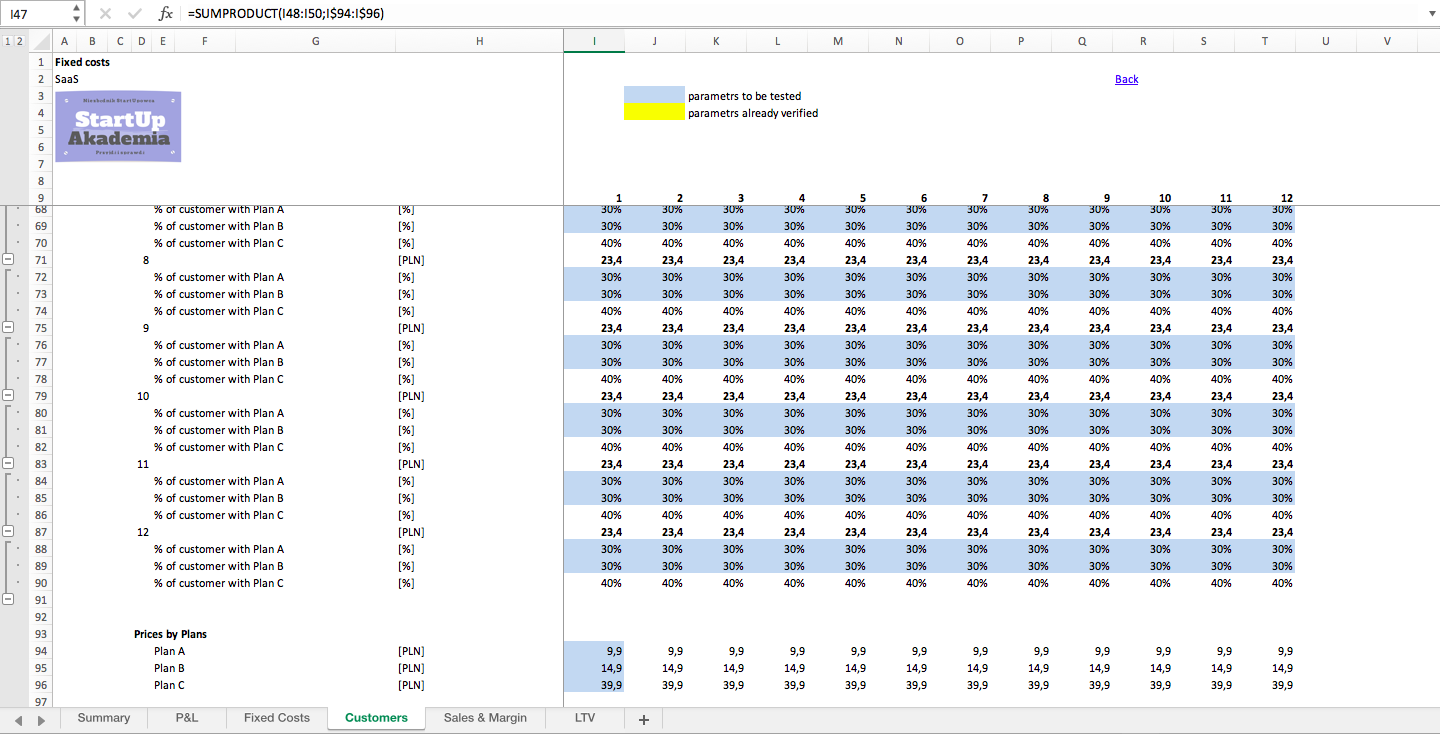Collapse the outline group ending at row 87
Screen dimensions: 1440x734
coord(9,532)
